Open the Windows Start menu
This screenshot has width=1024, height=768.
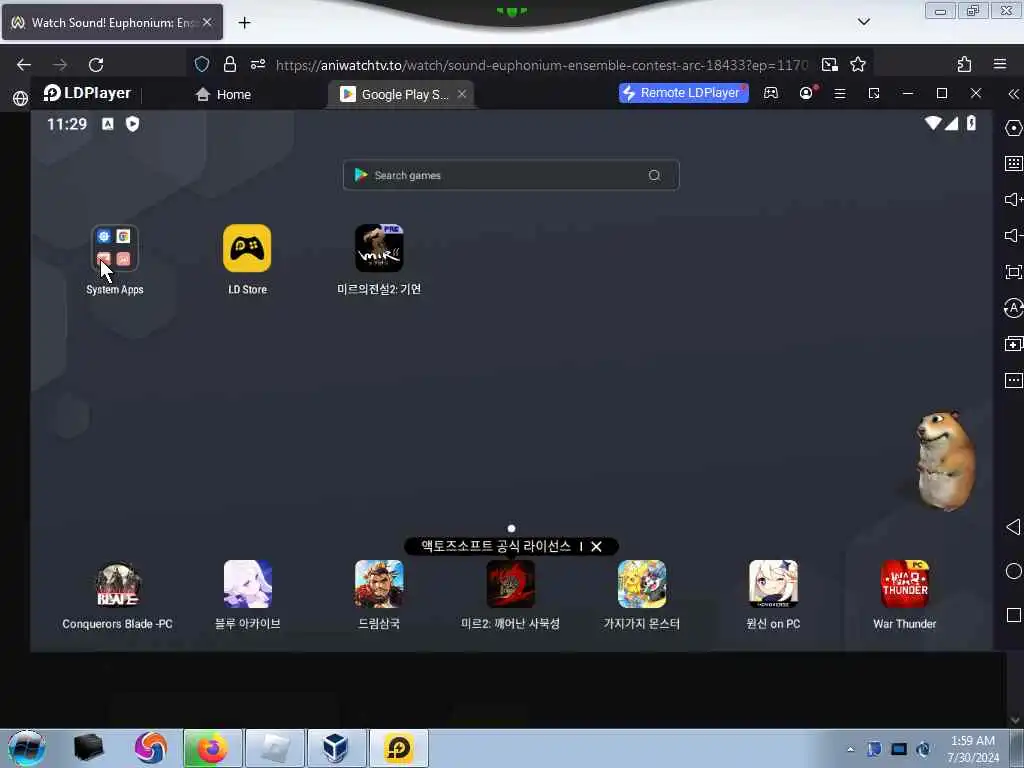coord(27,748)
